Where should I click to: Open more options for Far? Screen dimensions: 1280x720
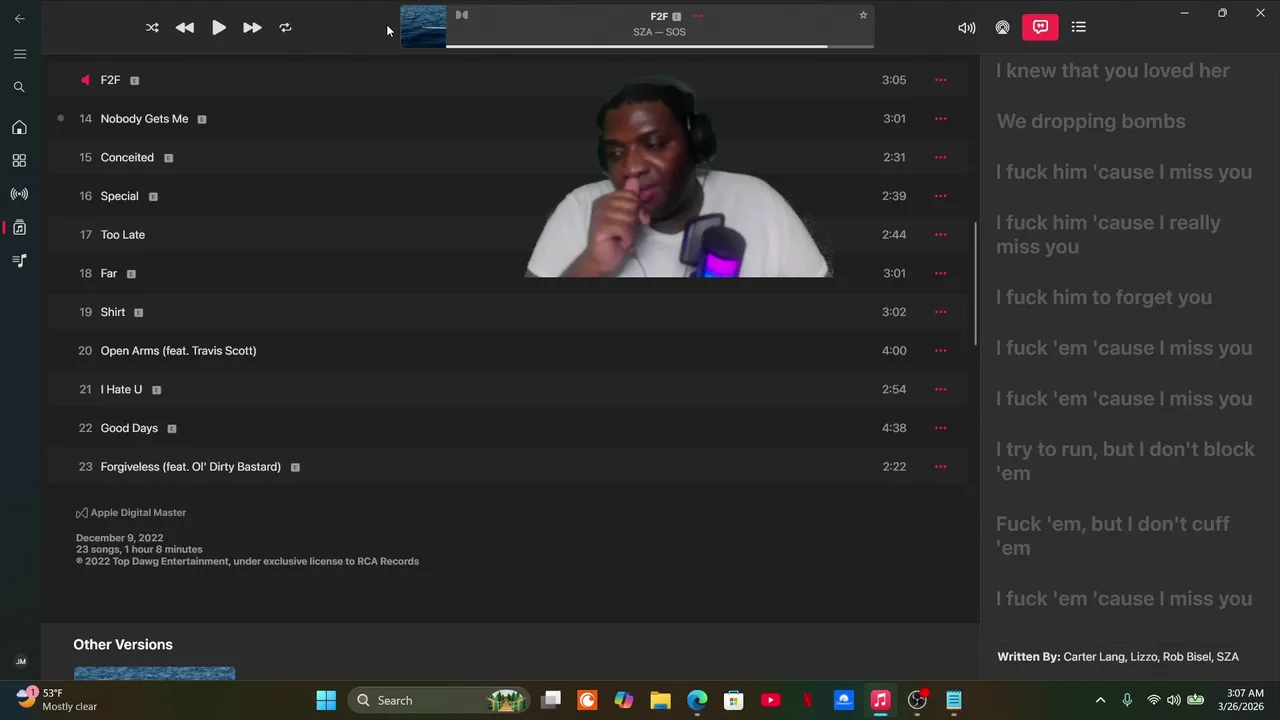[x=940, y=273]
